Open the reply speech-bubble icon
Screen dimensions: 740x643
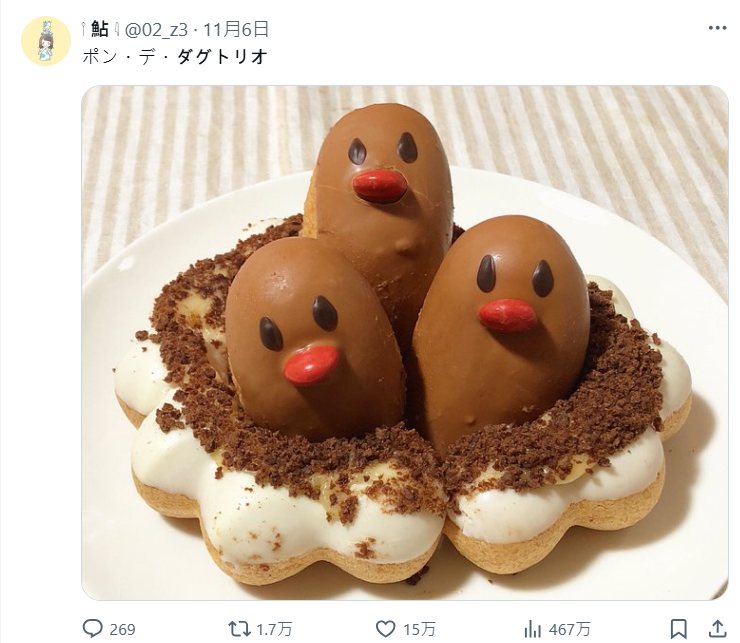(x=93, y=628)
